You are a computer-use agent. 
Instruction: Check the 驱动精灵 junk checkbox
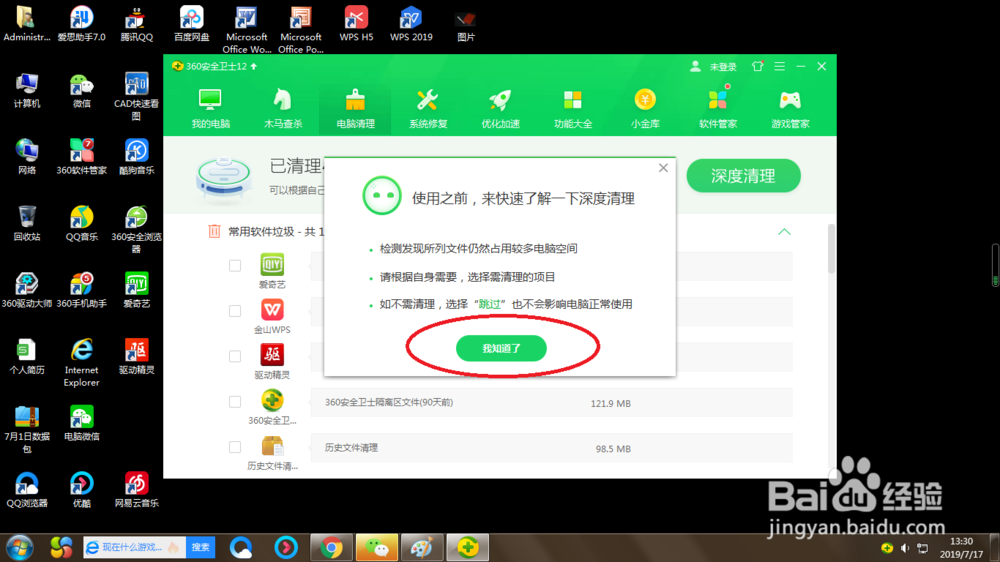tap(235, 356)
